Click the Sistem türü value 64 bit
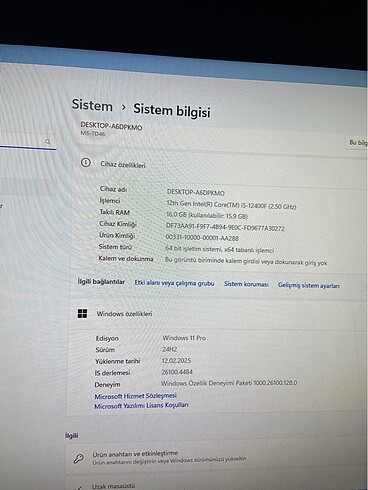Image resolution: width=368 pixels, height=490 pixels. tap(219, 249)
